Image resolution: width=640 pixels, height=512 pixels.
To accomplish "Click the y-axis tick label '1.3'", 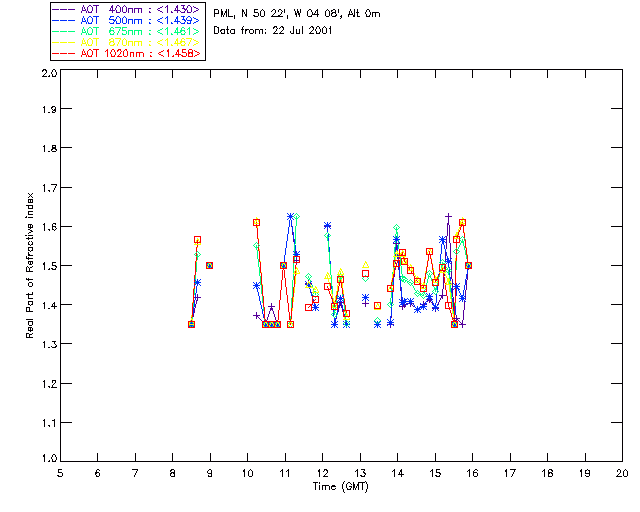I will coord(49,344).
